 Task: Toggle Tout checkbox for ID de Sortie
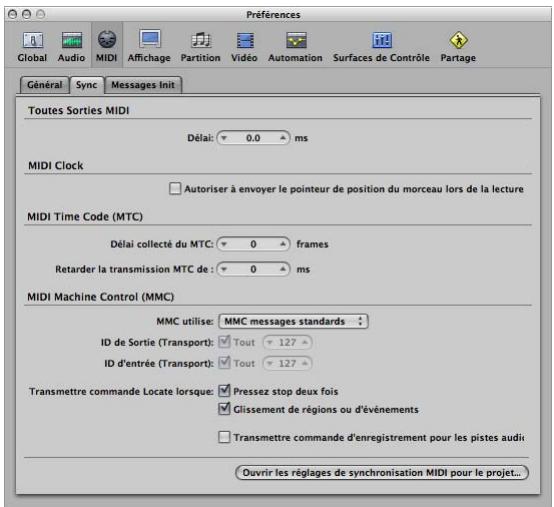click(224, 342)
